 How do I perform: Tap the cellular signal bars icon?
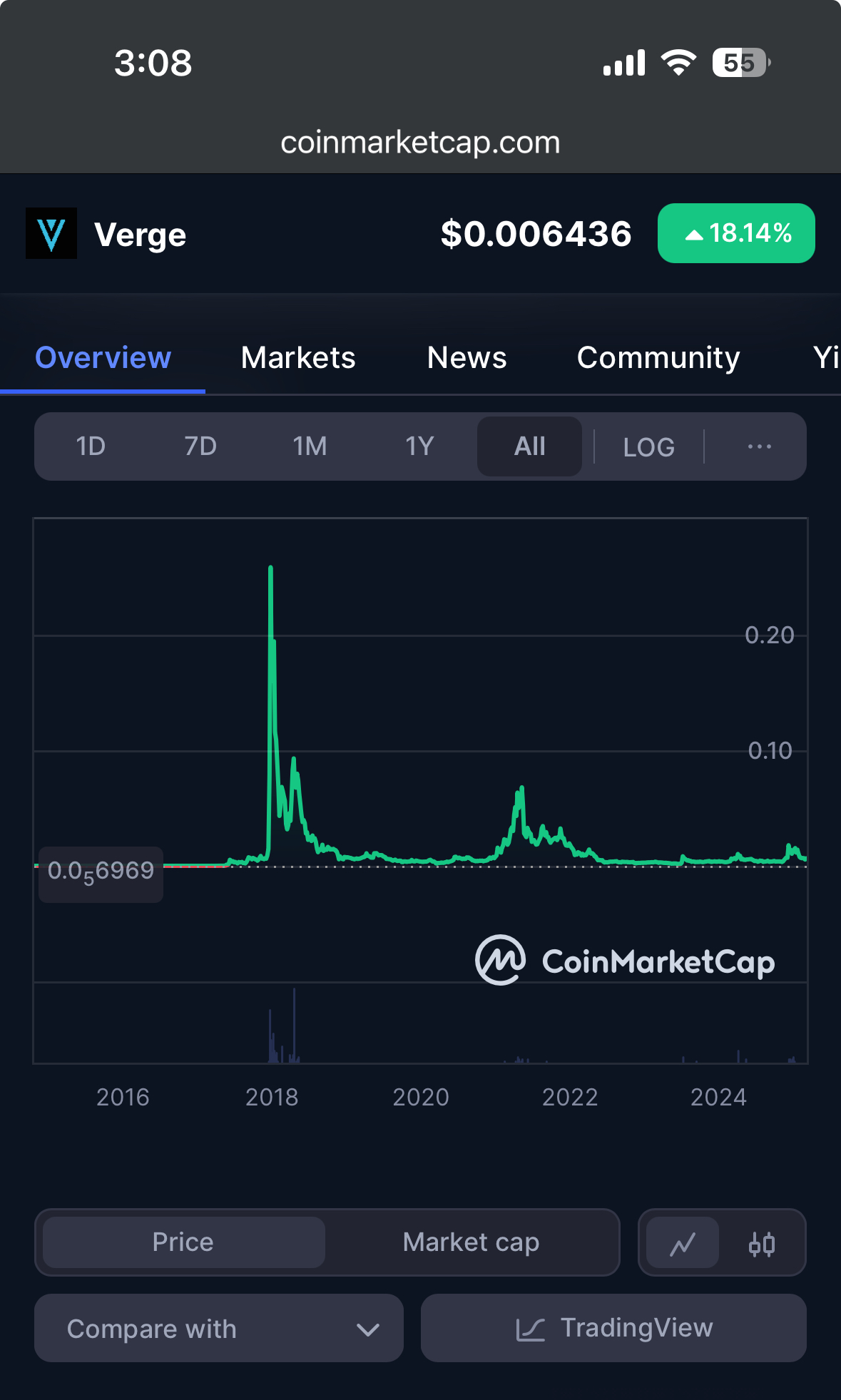[624, 63]
